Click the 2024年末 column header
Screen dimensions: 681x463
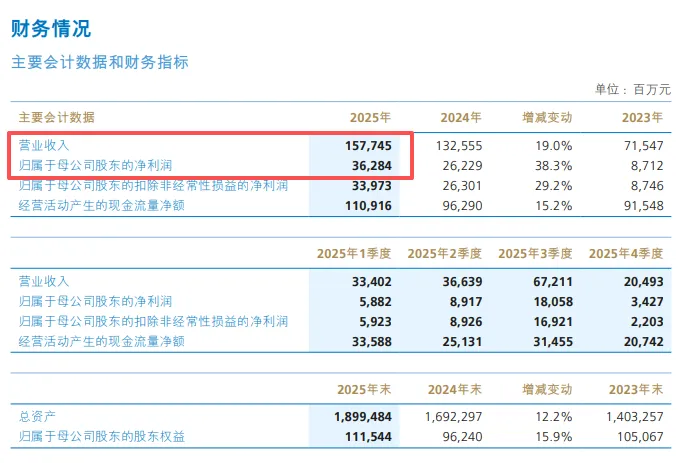[x=455, y=390]
